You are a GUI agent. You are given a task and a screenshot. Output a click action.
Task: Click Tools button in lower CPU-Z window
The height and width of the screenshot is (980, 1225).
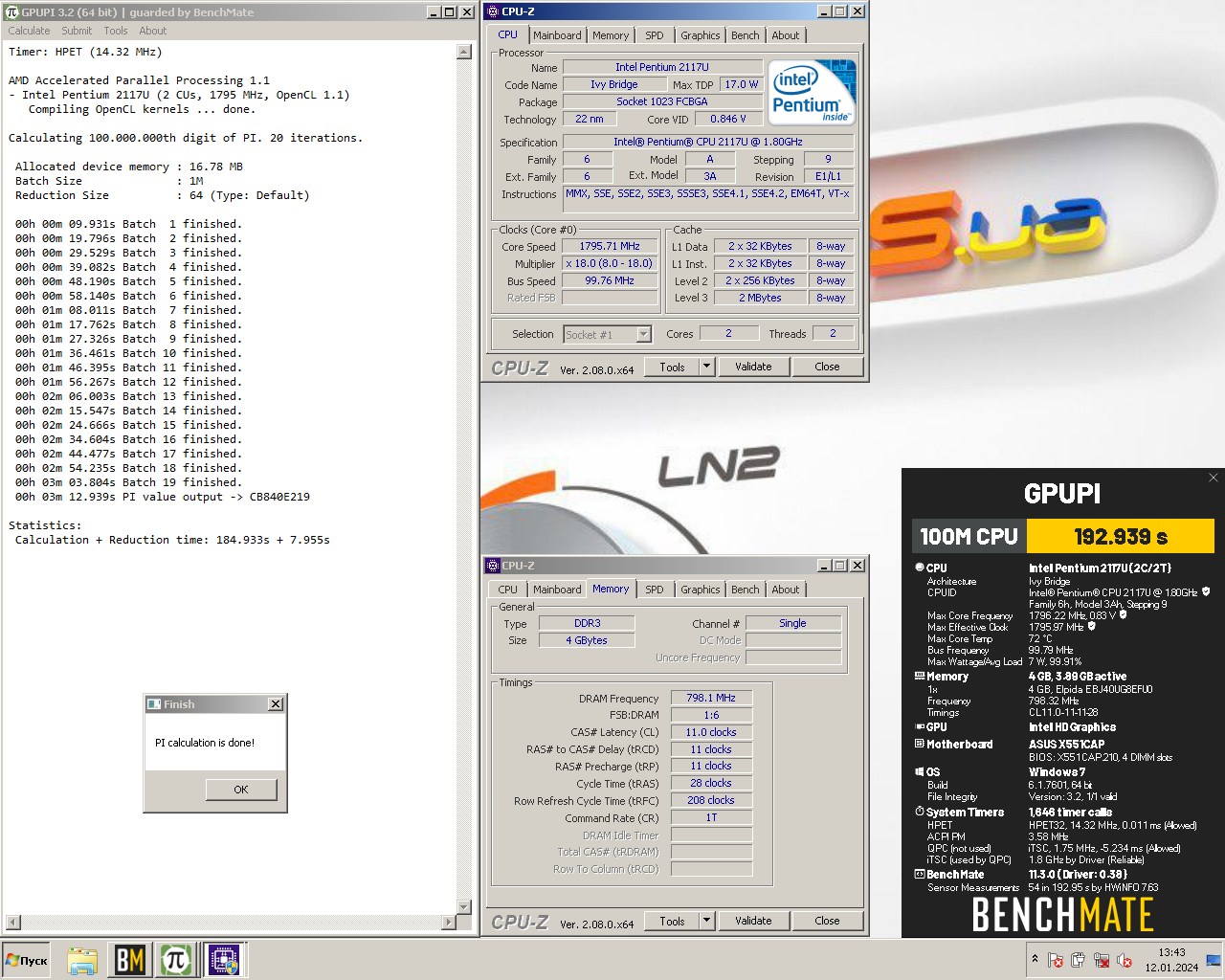[x=672, y=921]
